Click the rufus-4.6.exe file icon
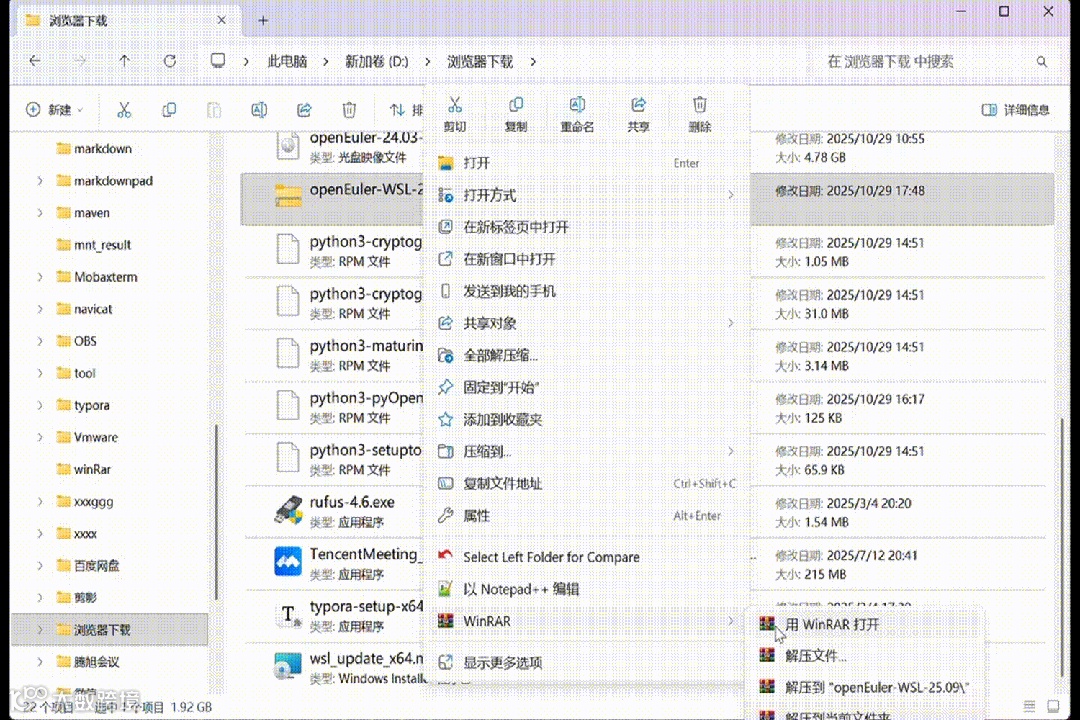The height and width of the screenshot is (720, 1080). pyautogui.click(x=288, y=511)
